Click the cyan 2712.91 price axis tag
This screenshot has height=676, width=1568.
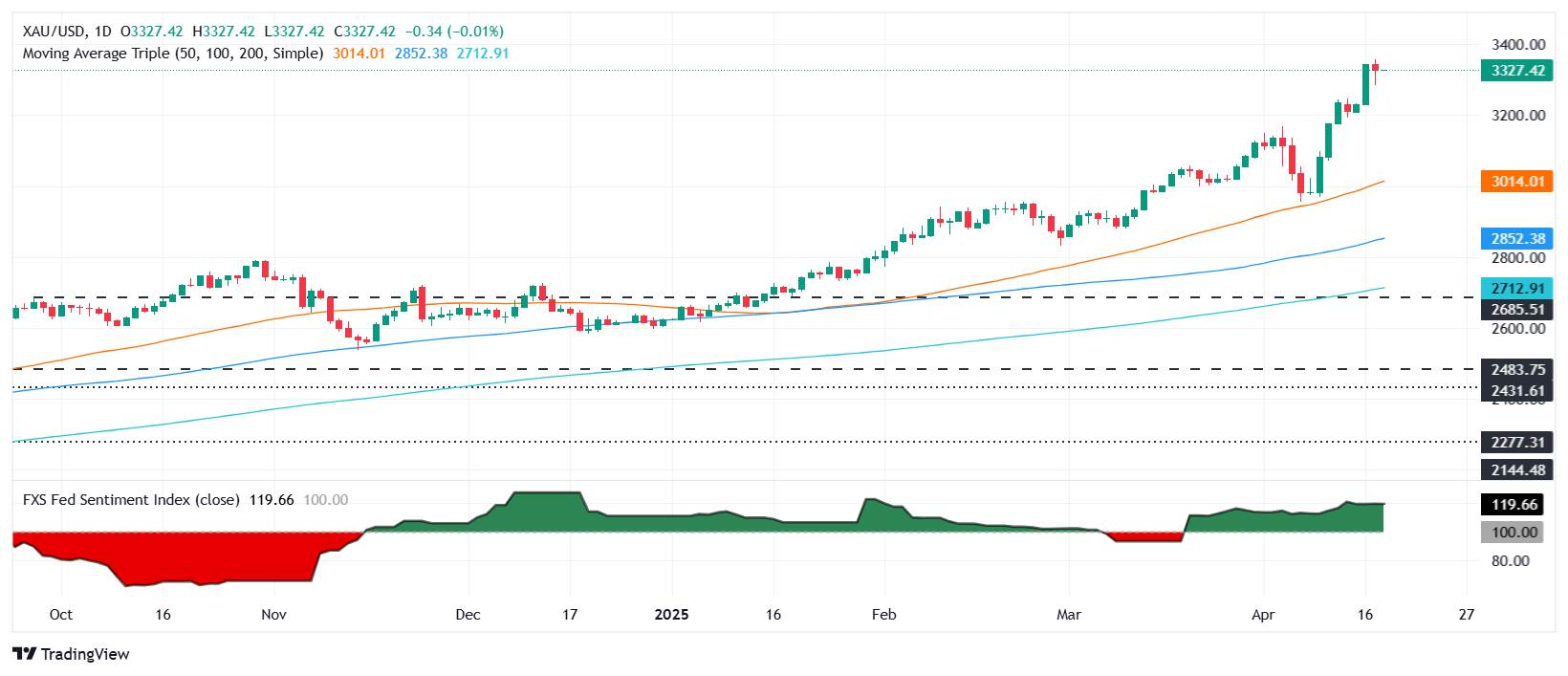pos(1517,289)
